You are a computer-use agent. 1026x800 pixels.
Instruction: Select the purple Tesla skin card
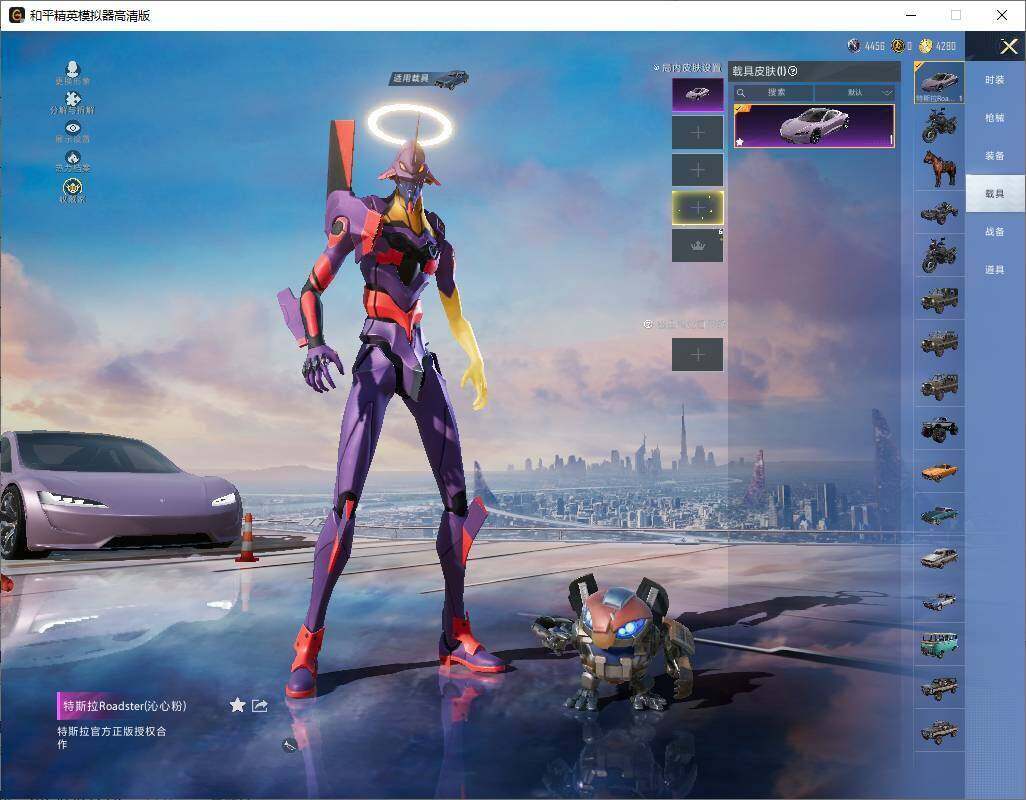coord(814,126)
